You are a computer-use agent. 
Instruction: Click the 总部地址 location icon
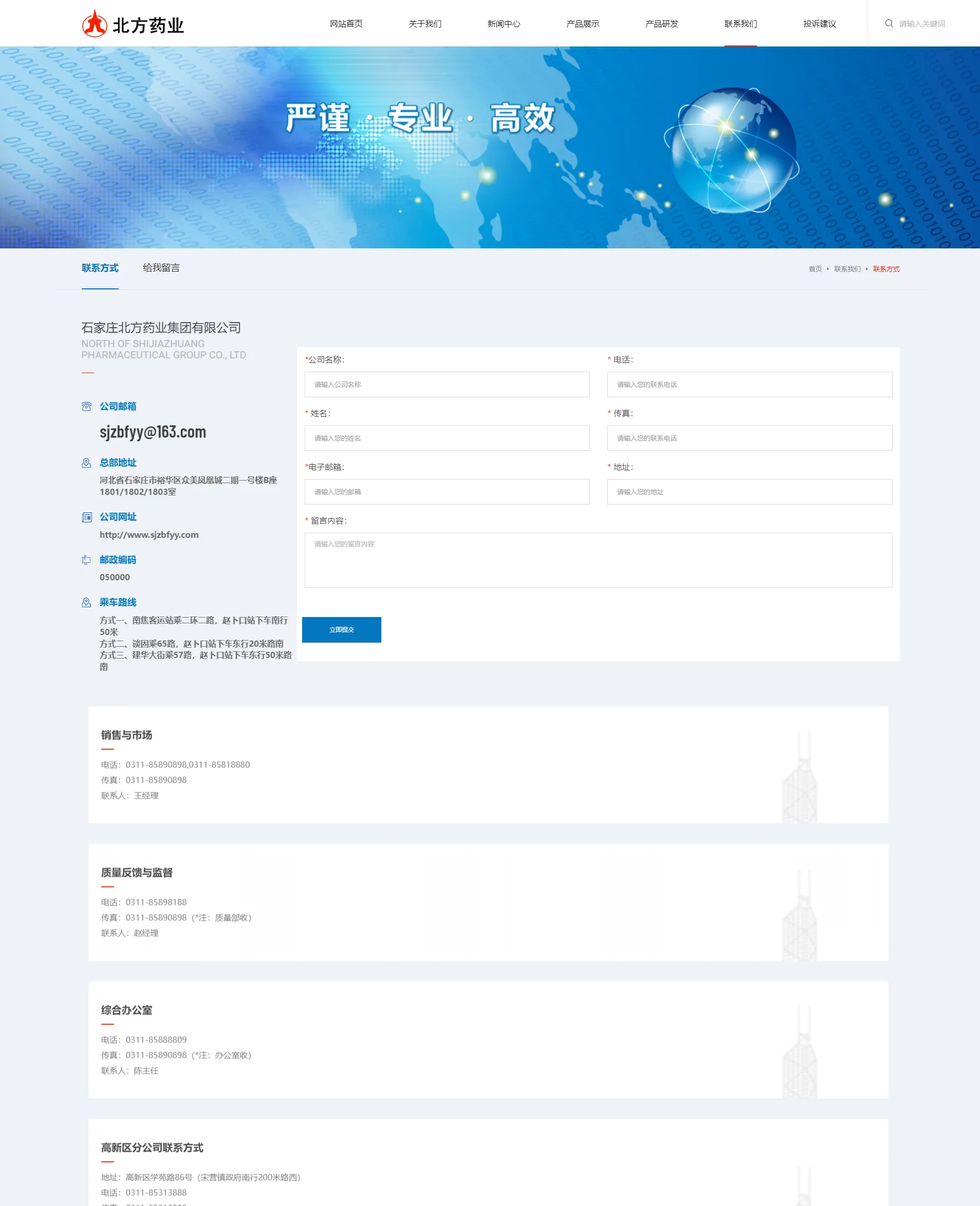[x=86, y=463]
